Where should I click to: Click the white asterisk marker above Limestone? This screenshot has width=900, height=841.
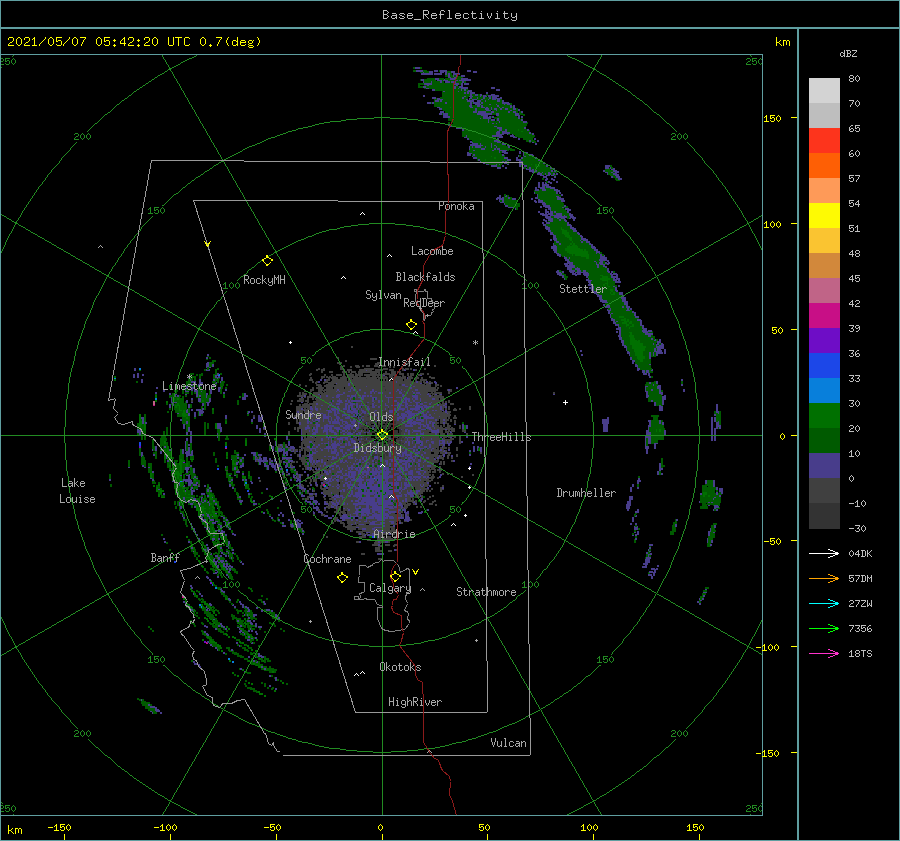tap(189, 377)
